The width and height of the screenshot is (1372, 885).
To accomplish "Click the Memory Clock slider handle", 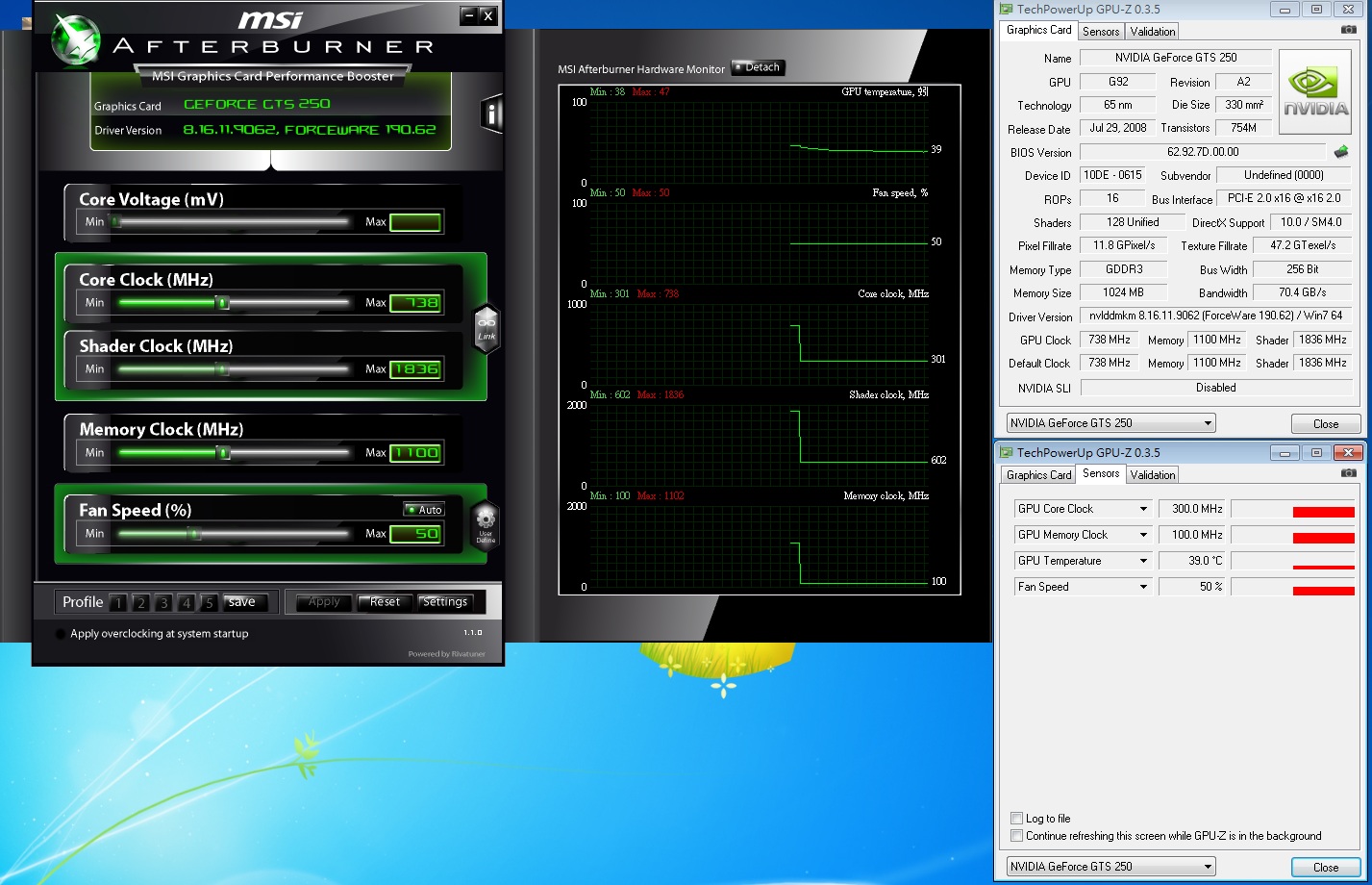I will 223,453.
